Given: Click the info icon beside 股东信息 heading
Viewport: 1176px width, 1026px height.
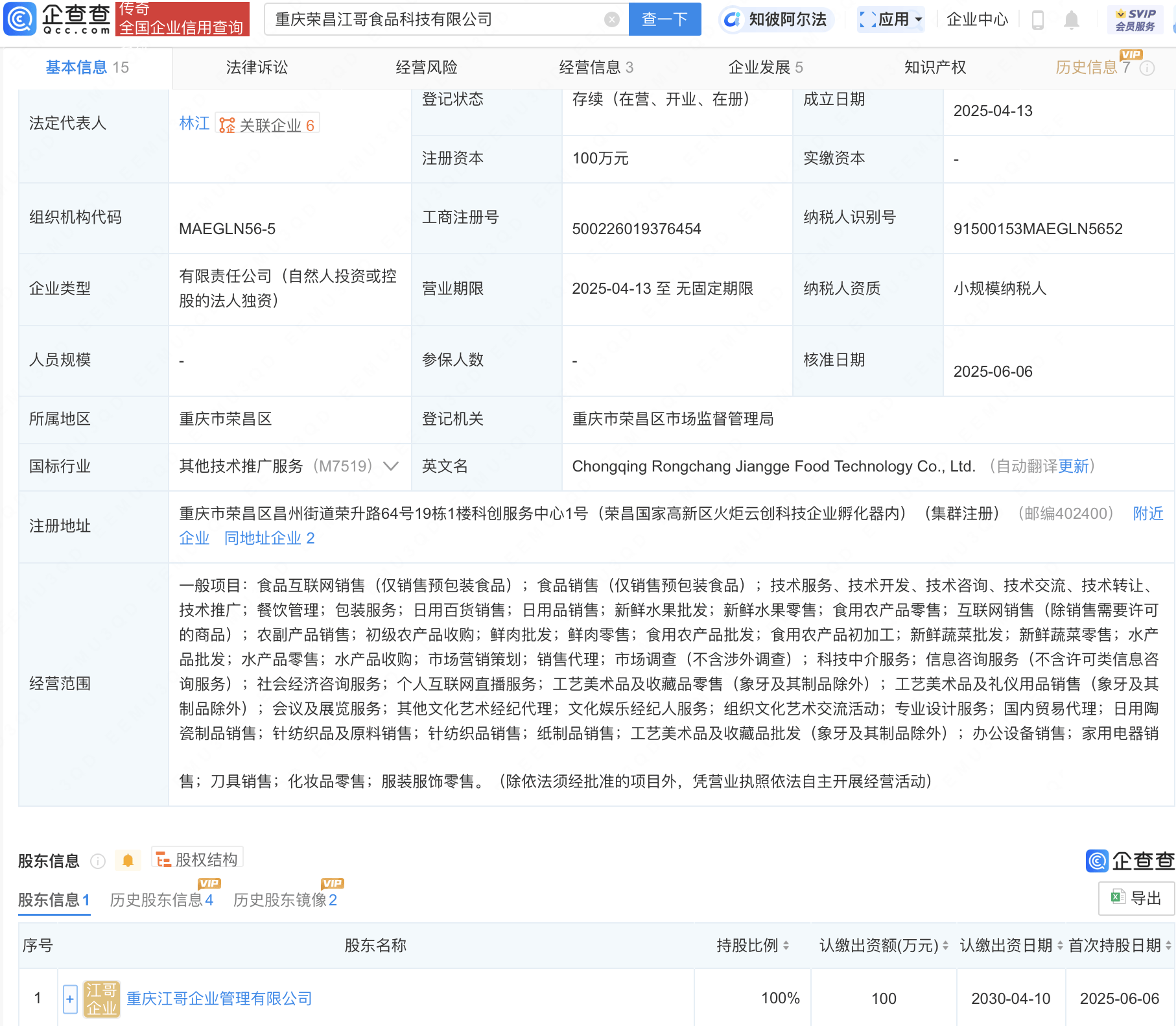Looking at the screenshot, I should 98,861.
